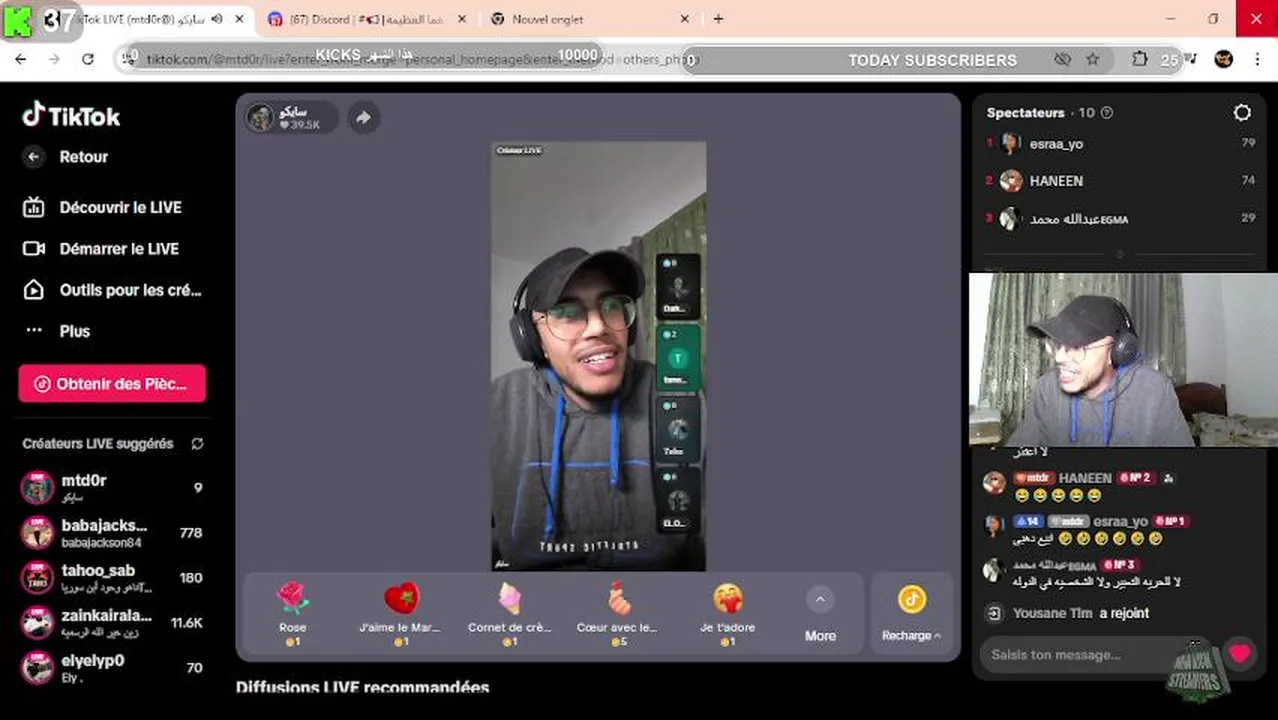Image resolution: width=1278 pixels, height=720 pixels.
Task: Send the Cœur avec les doigts gift
Action: pyautogui.click(x=617, y=613)
